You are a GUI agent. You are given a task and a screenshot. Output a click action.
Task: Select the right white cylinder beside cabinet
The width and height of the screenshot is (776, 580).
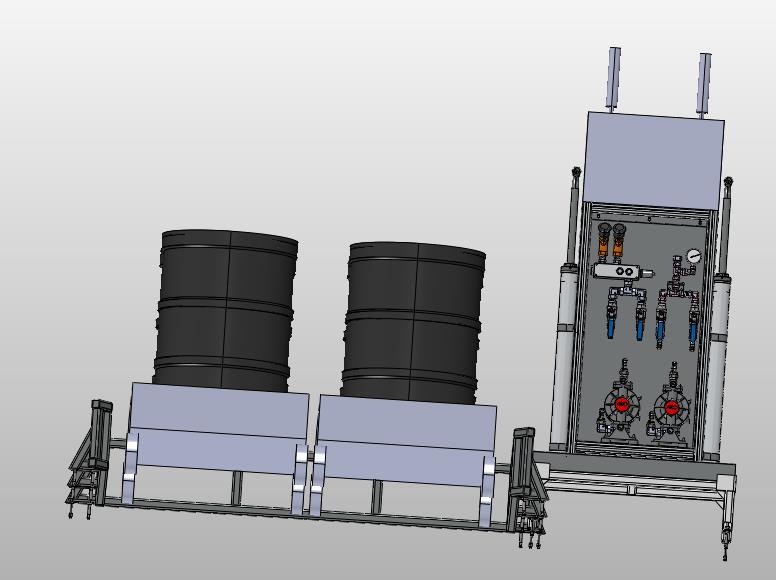(716, 367)
